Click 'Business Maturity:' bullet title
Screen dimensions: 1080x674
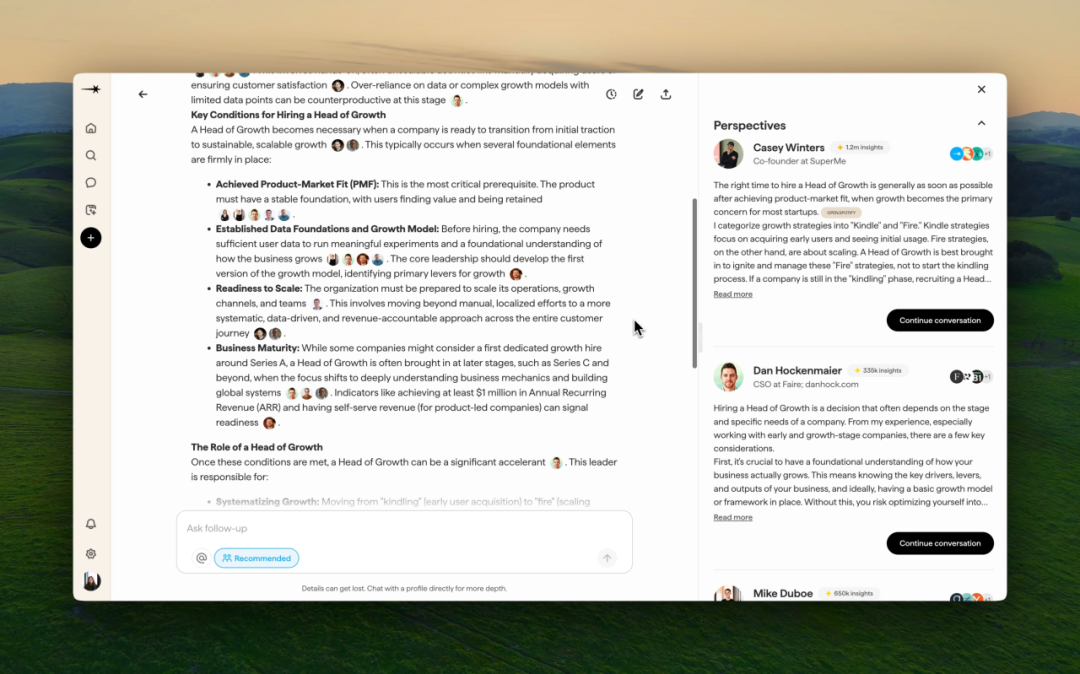click(x=258, y=348)
